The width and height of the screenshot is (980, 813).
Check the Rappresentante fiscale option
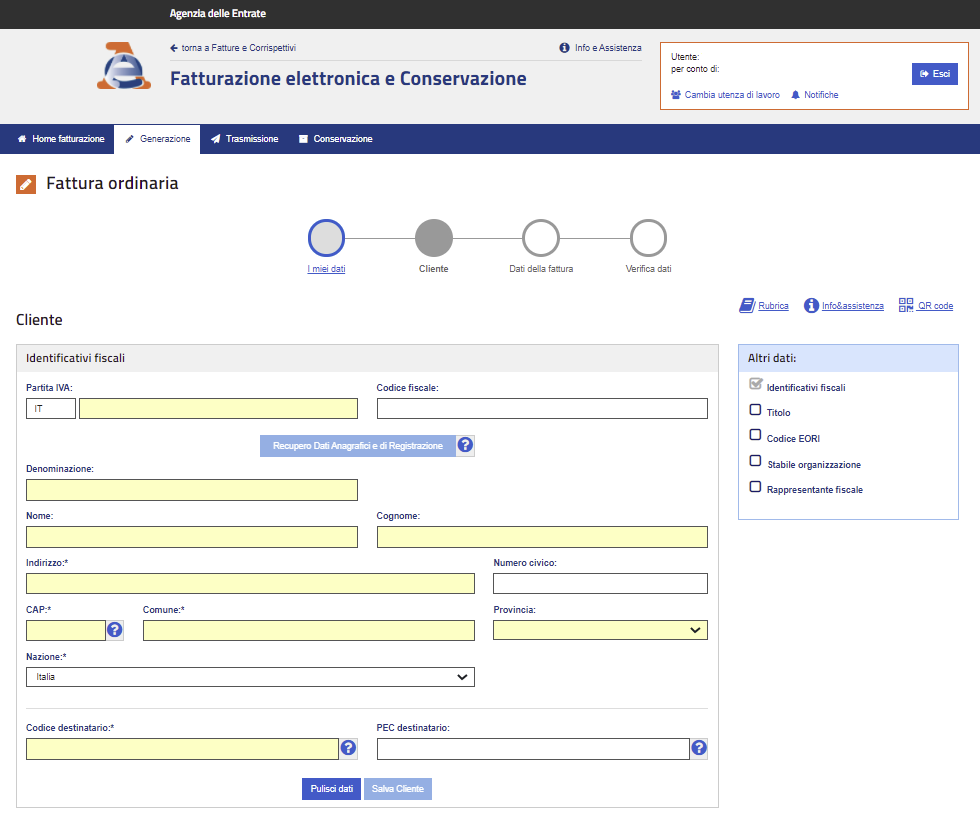pos(755,487)
